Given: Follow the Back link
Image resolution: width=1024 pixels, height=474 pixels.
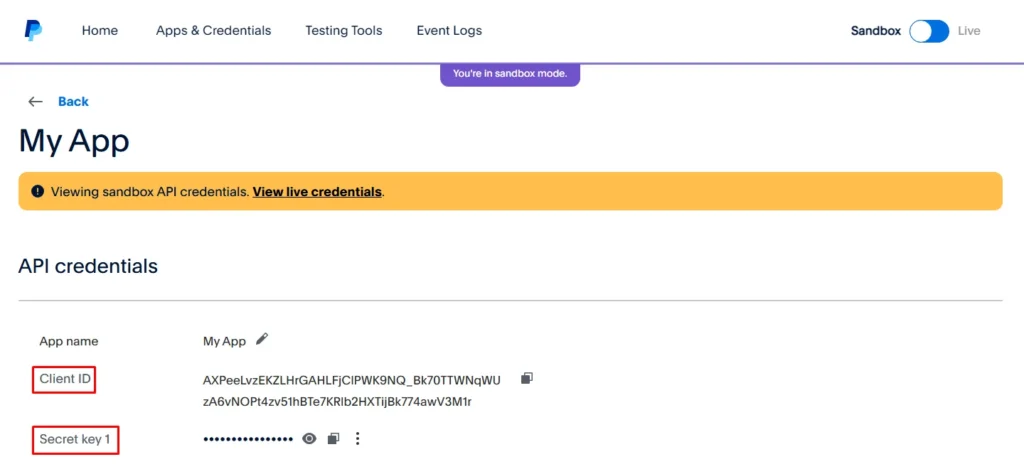Looking at the screenshot, I should click(x=73, y=102).
